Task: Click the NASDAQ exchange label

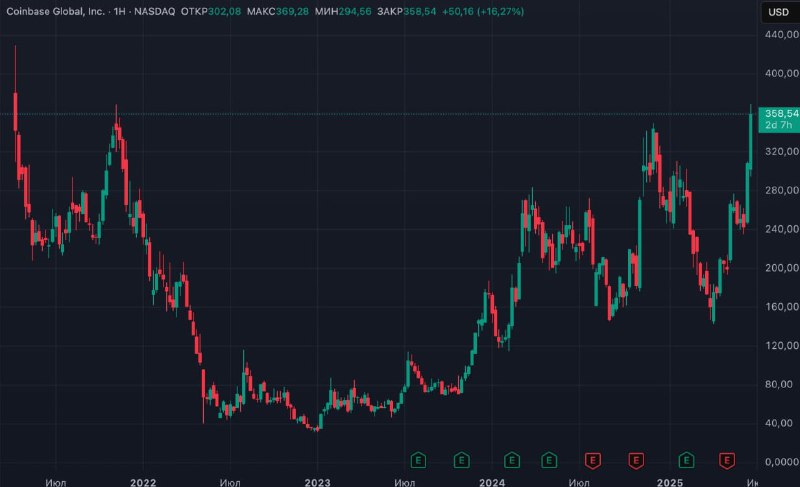Action: coord(155,11)
